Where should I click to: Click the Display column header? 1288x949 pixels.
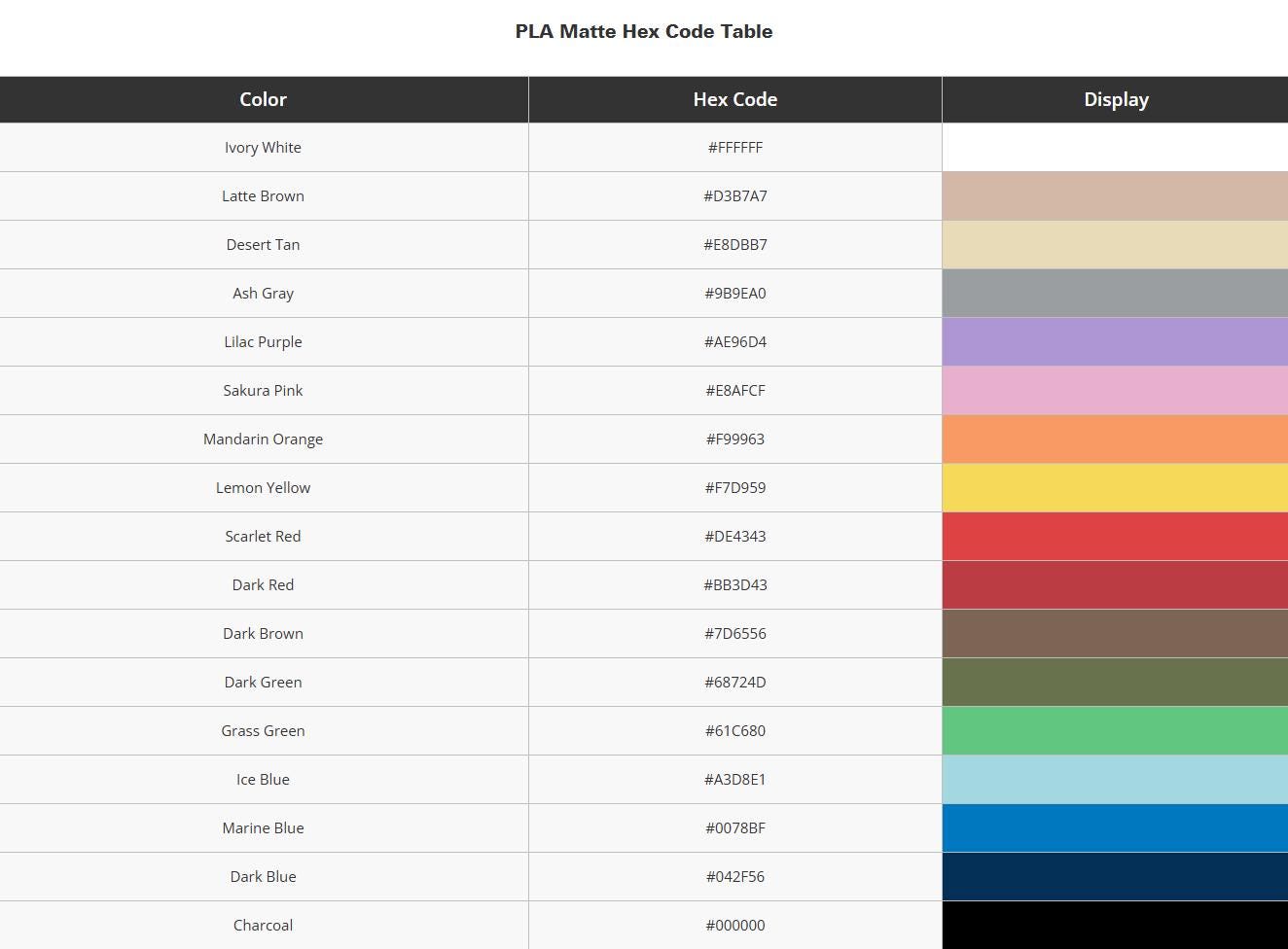tap(1116, 99)
